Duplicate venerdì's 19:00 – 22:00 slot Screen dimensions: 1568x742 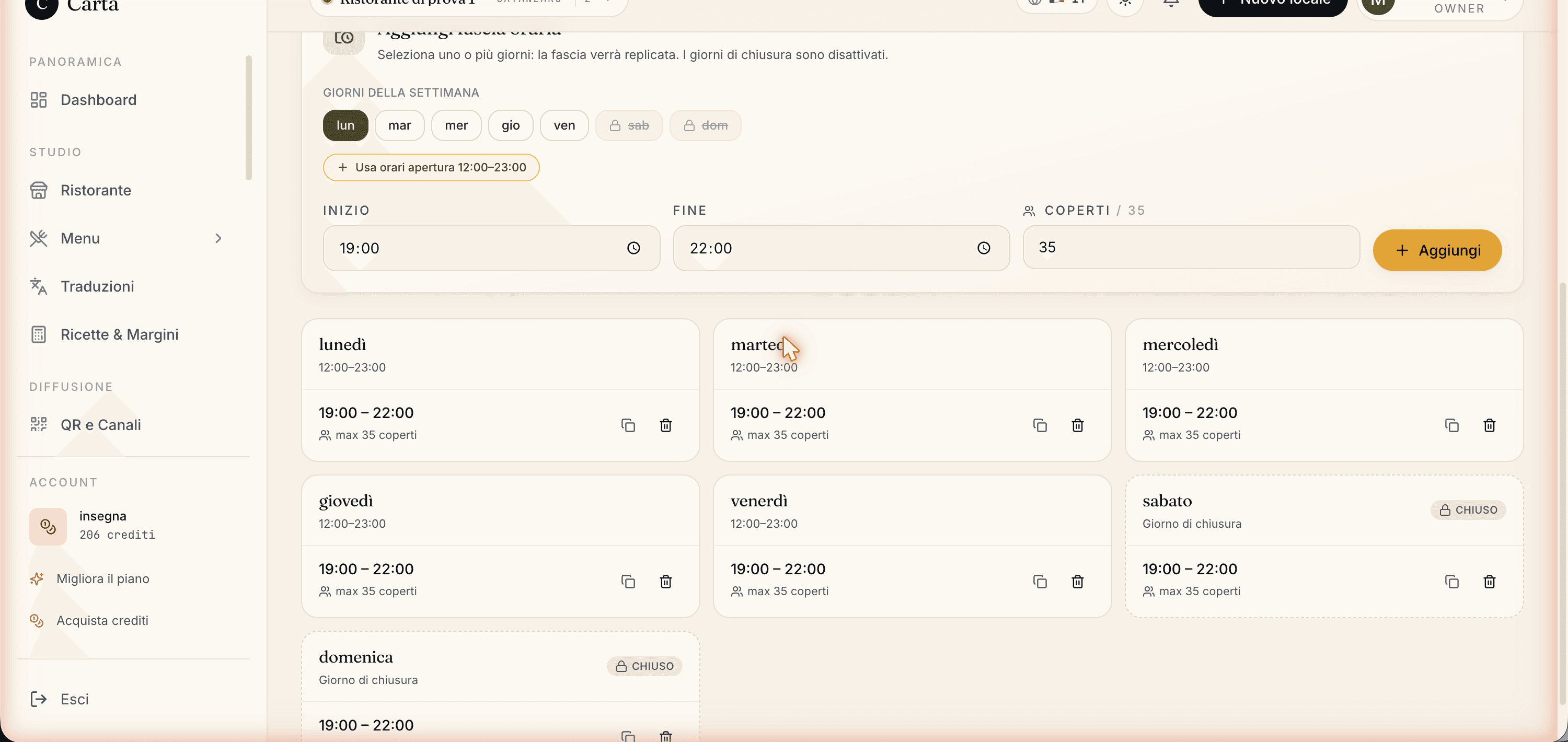[1040, 582]
